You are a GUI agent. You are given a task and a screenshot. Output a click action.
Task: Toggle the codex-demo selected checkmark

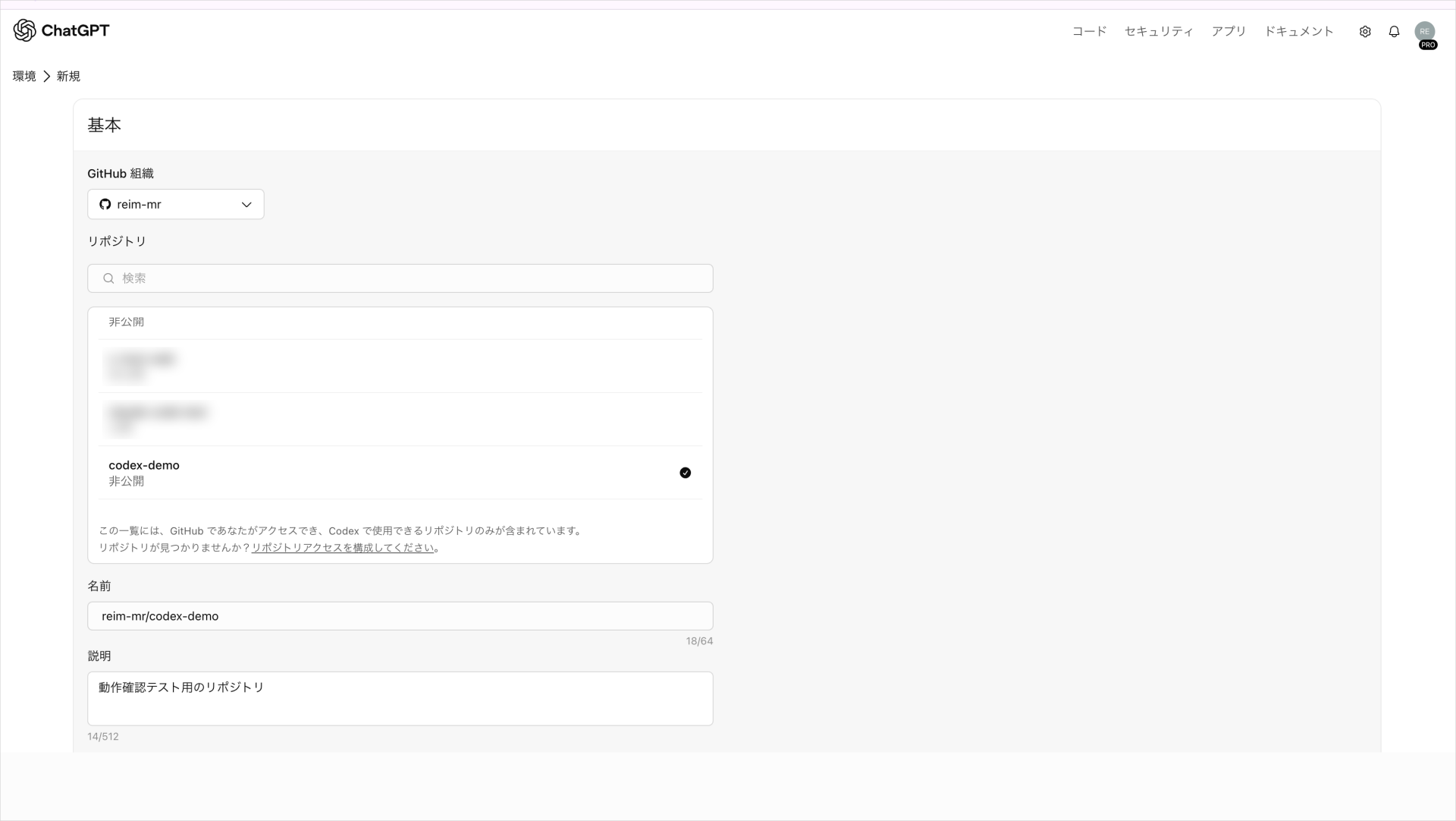(x=686, y=473)
